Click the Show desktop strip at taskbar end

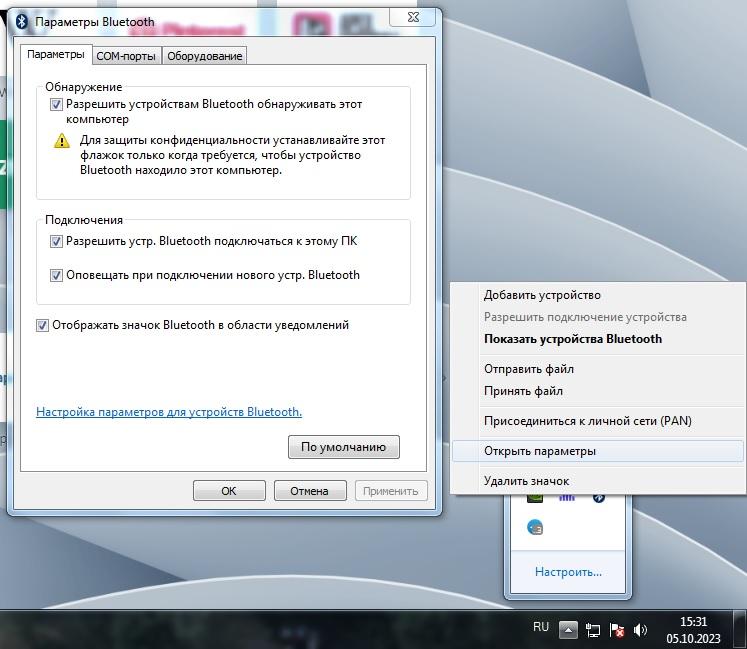point(740,630)
